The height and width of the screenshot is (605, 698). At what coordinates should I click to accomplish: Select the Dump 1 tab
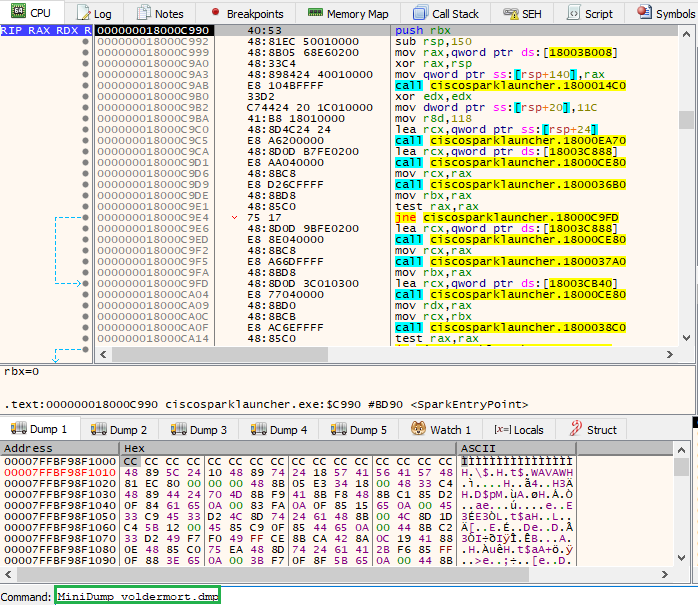[40, 429]
